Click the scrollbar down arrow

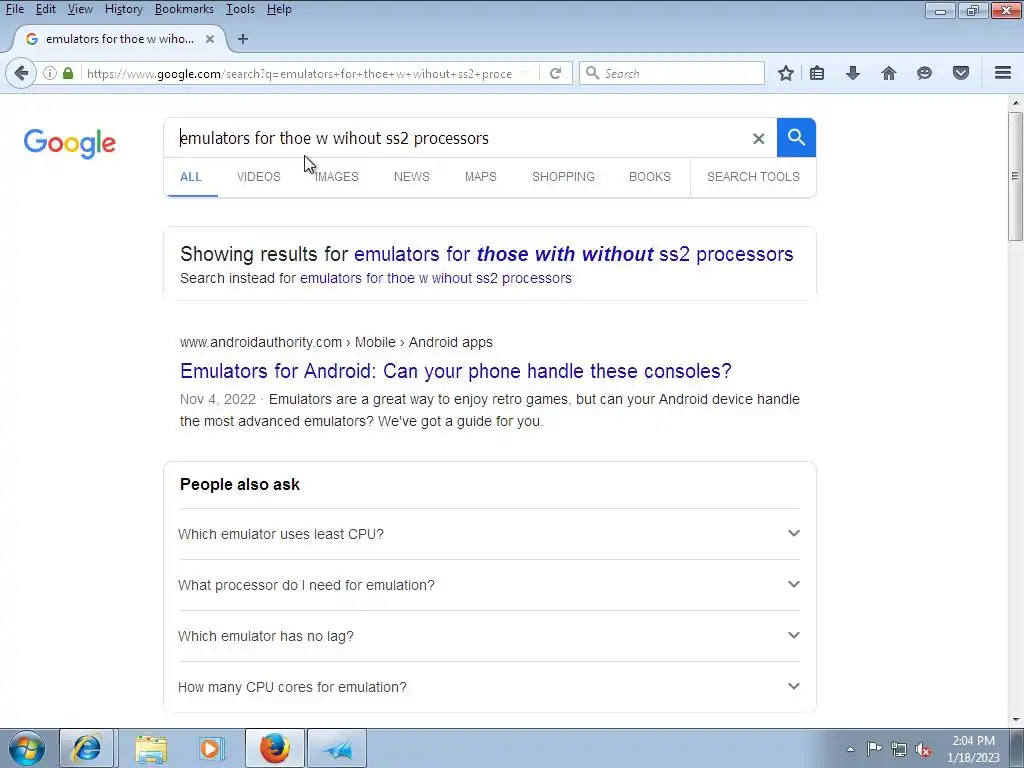pos(1015,720)
